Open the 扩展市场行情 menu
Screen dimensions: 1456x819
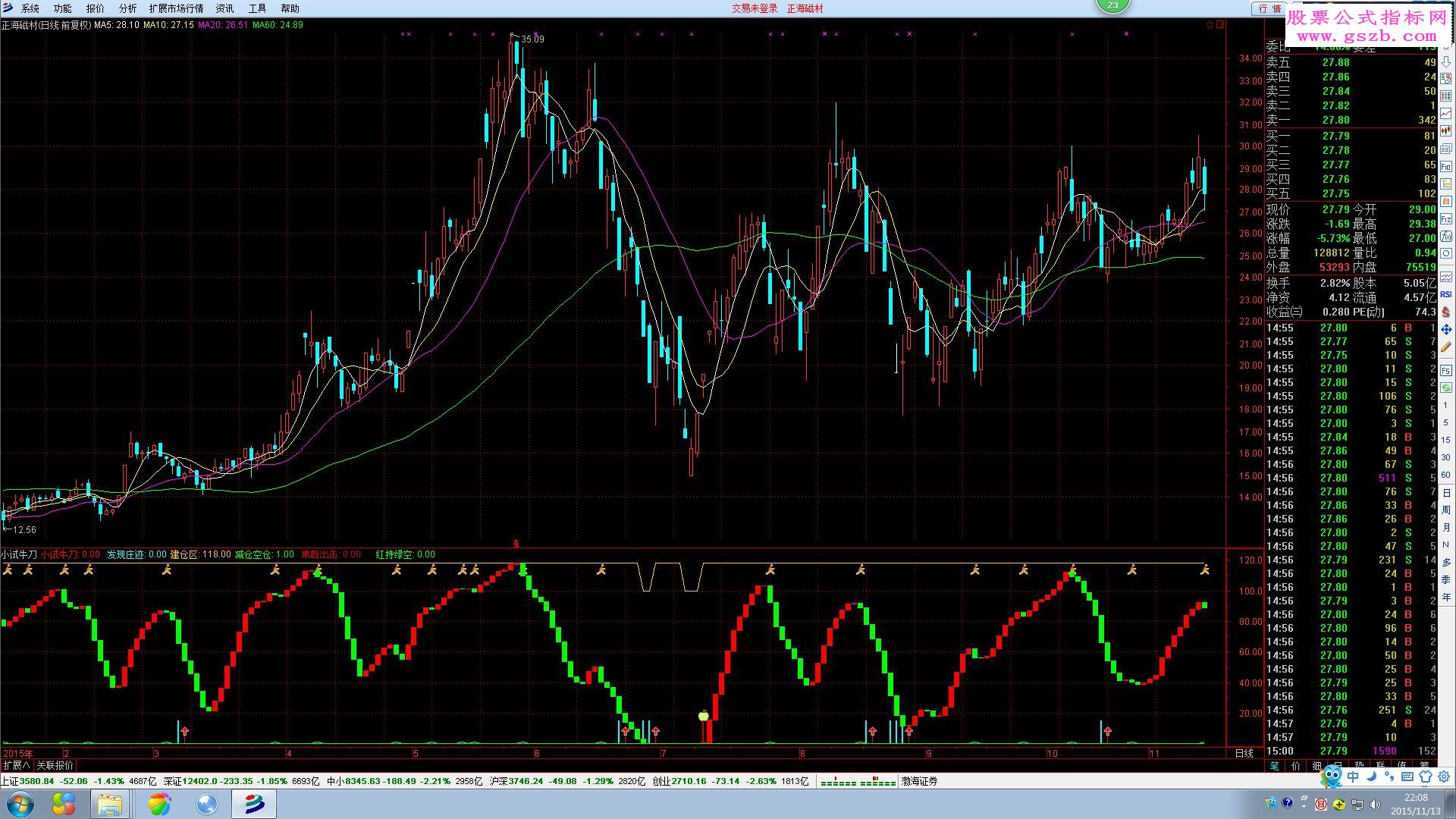click(176, 8)
